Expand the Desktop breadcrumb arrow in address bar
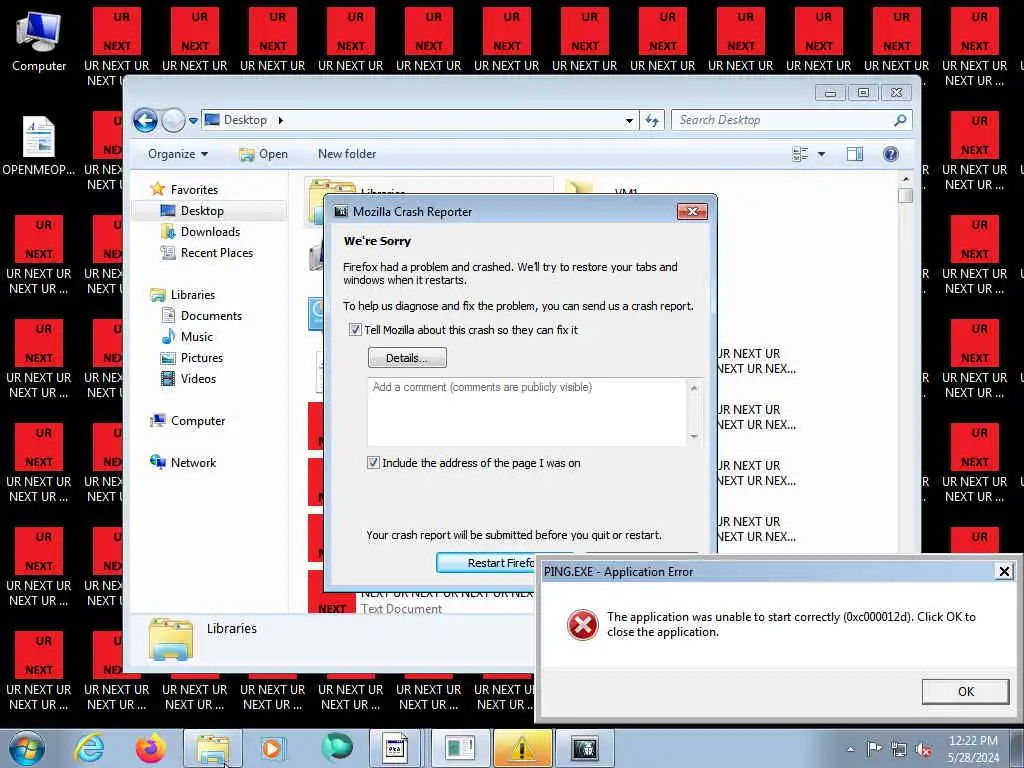The image size is (1024, 768). [x=281, y=120]
